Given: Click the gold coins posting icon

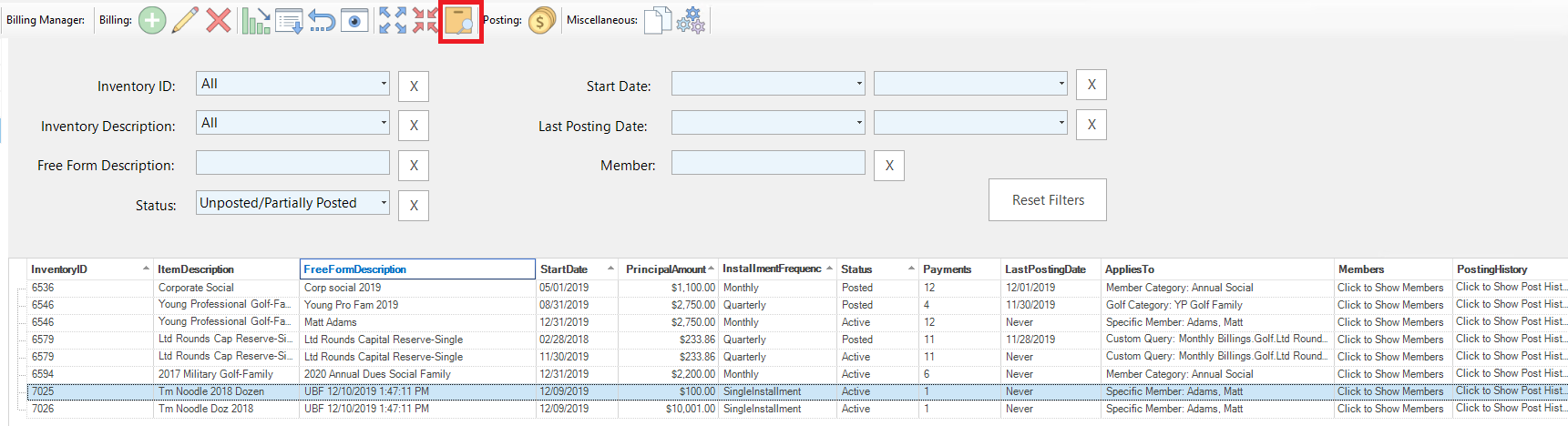Looking at the screenshot, I should [x=541, y=20].
